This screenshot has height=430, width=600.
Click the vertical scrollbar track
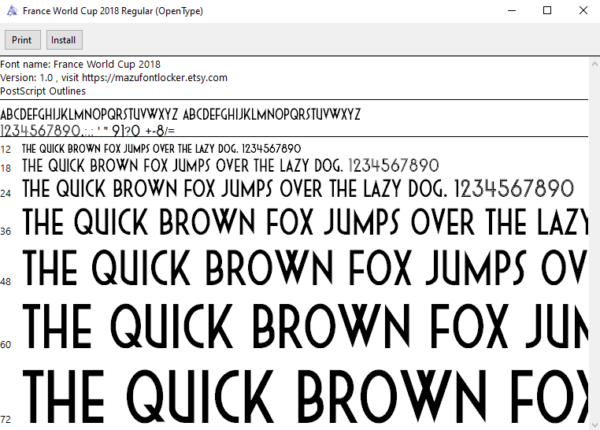coord(595,245)
